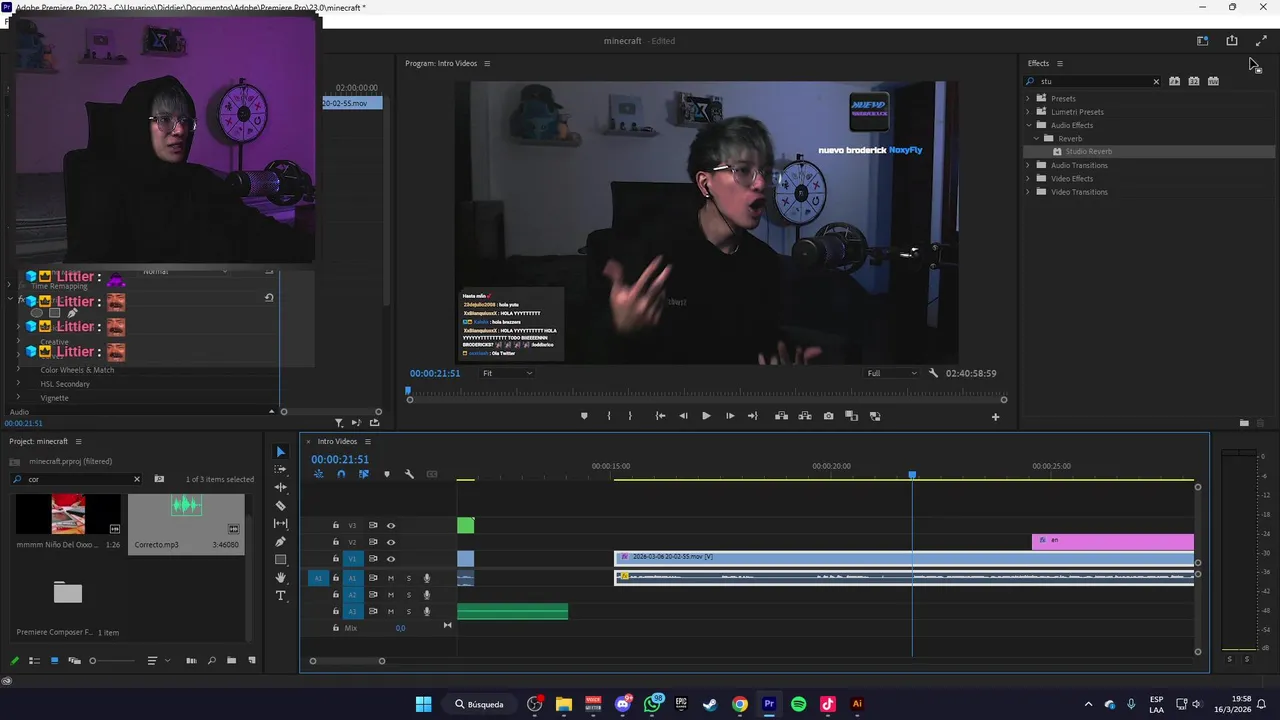
Task: Click Find magnifier in Project panel
Action: 211,660
